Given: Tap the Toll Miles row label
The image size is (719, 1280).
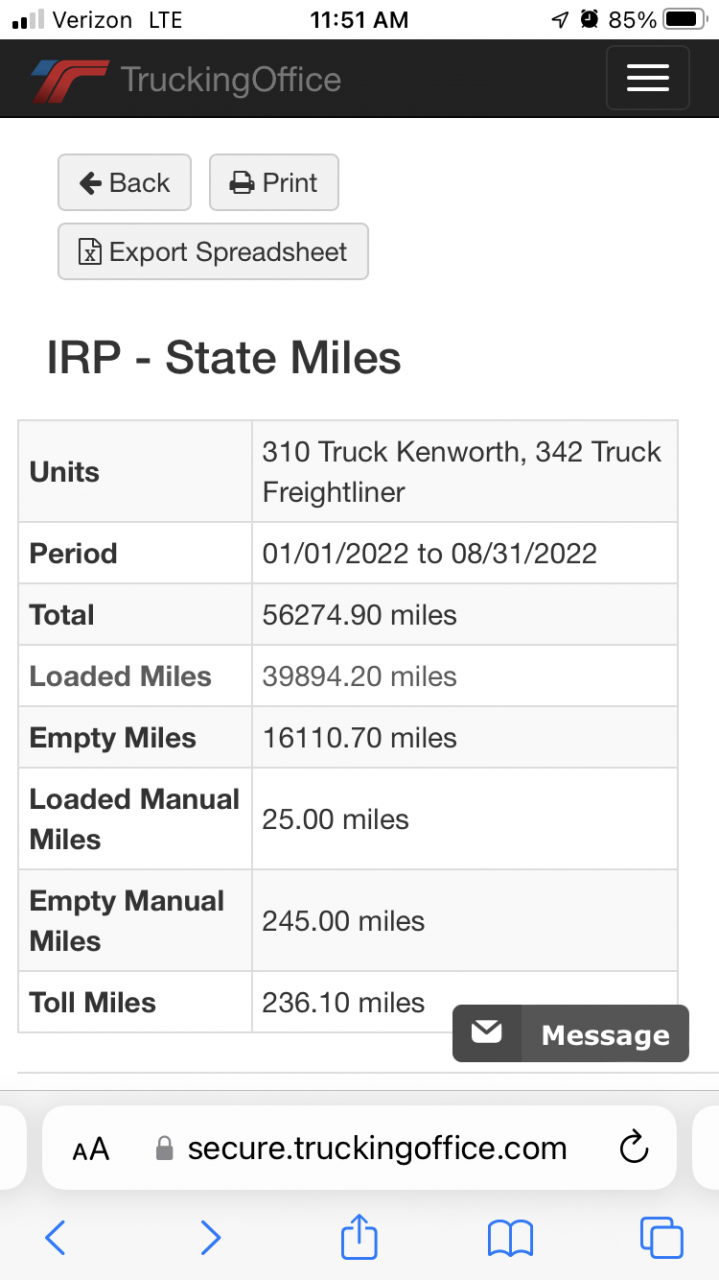Looking at the screenshot, I should 93,1003.
